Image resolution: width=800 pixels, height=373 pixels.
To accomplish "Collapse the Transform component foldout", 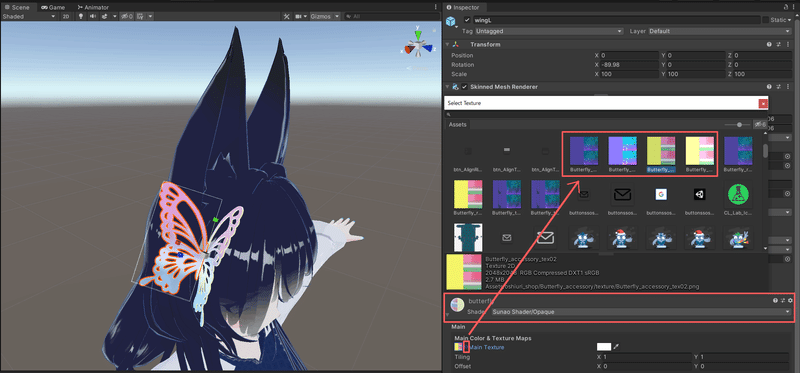I will 447,44.
